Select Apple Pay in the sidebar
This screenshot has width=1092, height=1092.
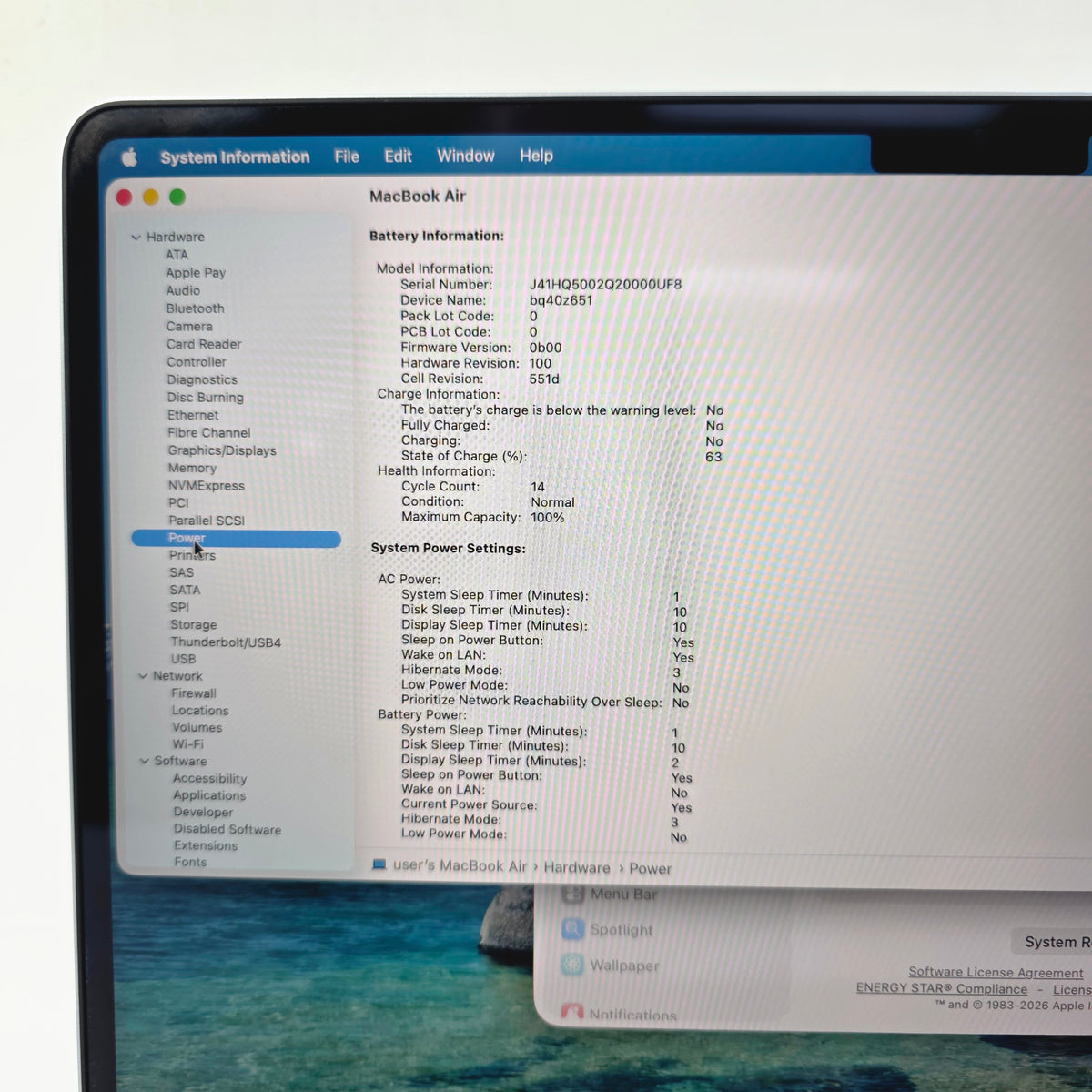(196, 272)
